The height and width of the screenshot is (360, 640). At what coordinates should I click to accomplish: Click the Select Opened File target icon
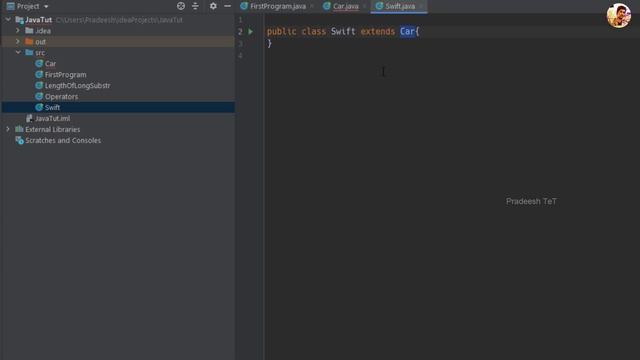[x=181, y=6]
